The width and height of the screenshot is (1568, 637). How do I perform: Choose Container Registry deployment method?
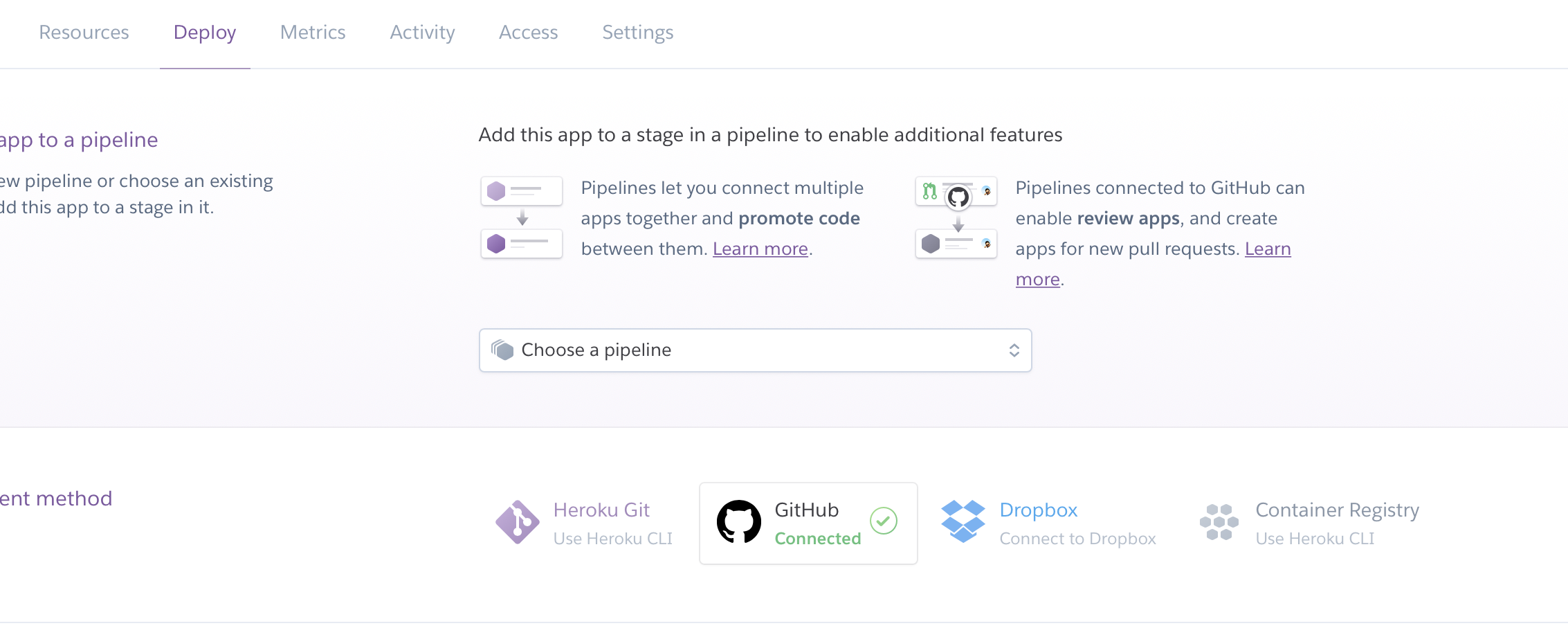click(1337, 510)
